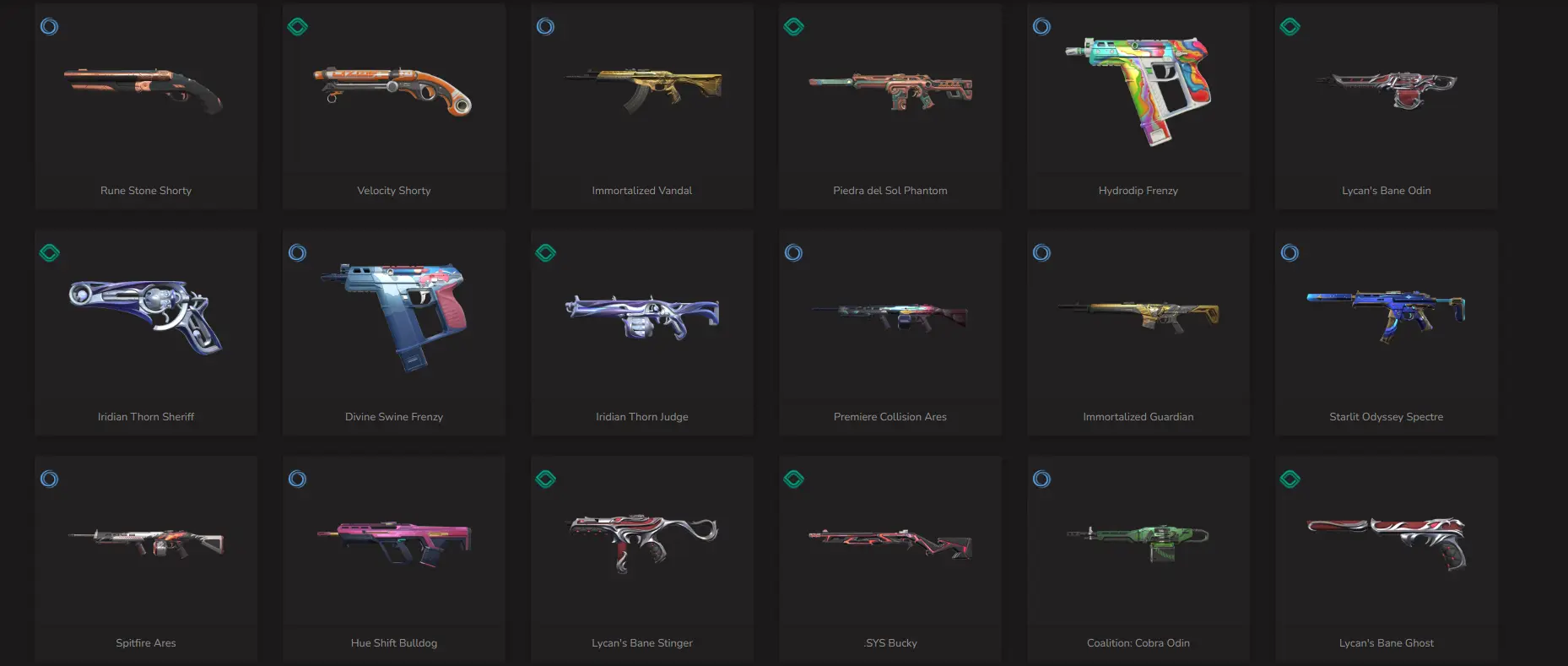This screenshot has width=1568, height=666.
Task: Click the blue tier icon on Hue Shift Bulldog
Action: (298, 479)
